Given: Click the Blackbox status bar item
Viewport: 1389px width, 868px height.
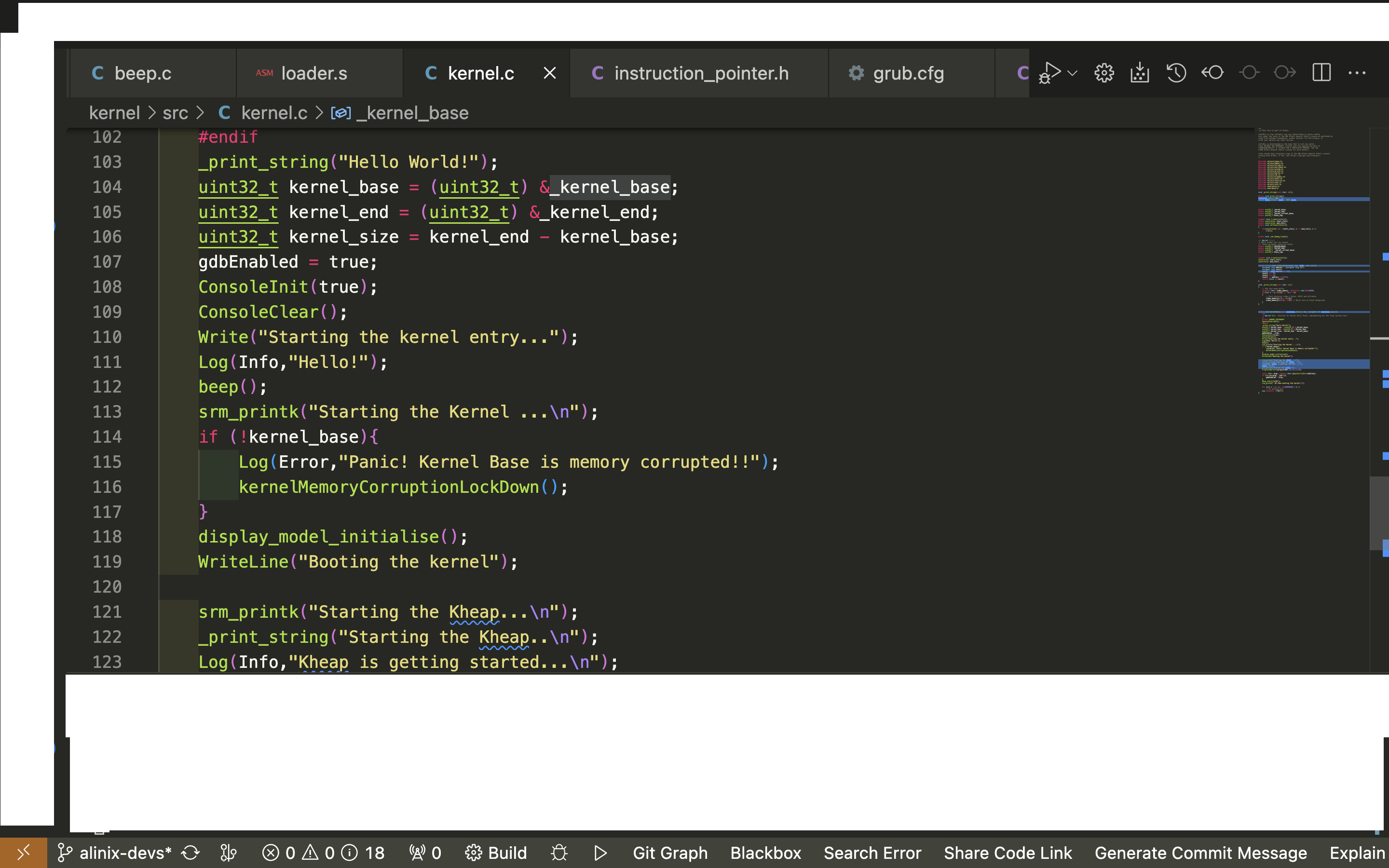Looking at the screenshot, I should [765, 853].
